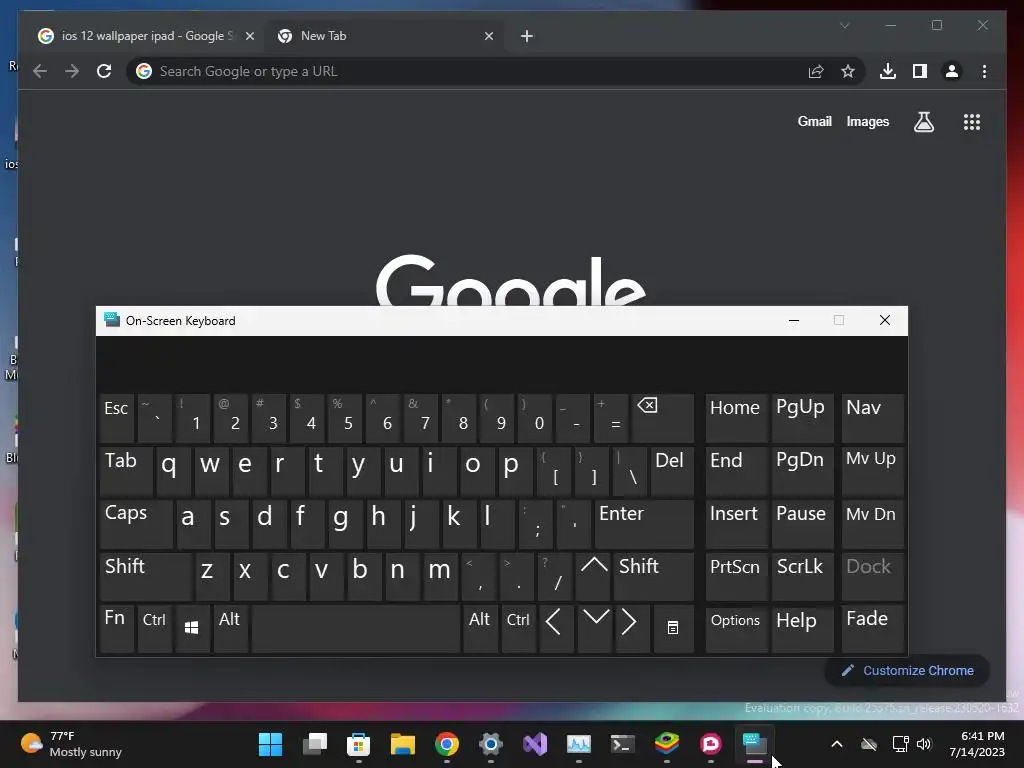The width and height of the screenshot is (1024, 768).
Task: Open keyboard Options
Action: click(736, 628)
